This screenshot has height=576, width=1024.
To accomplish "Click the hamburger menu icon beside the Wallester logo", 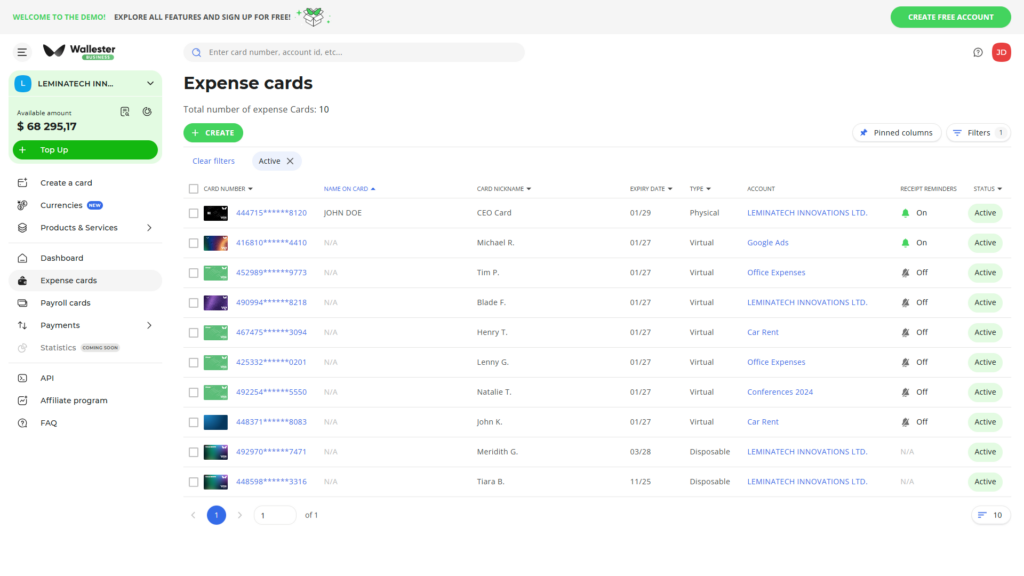I will point(22,52).
